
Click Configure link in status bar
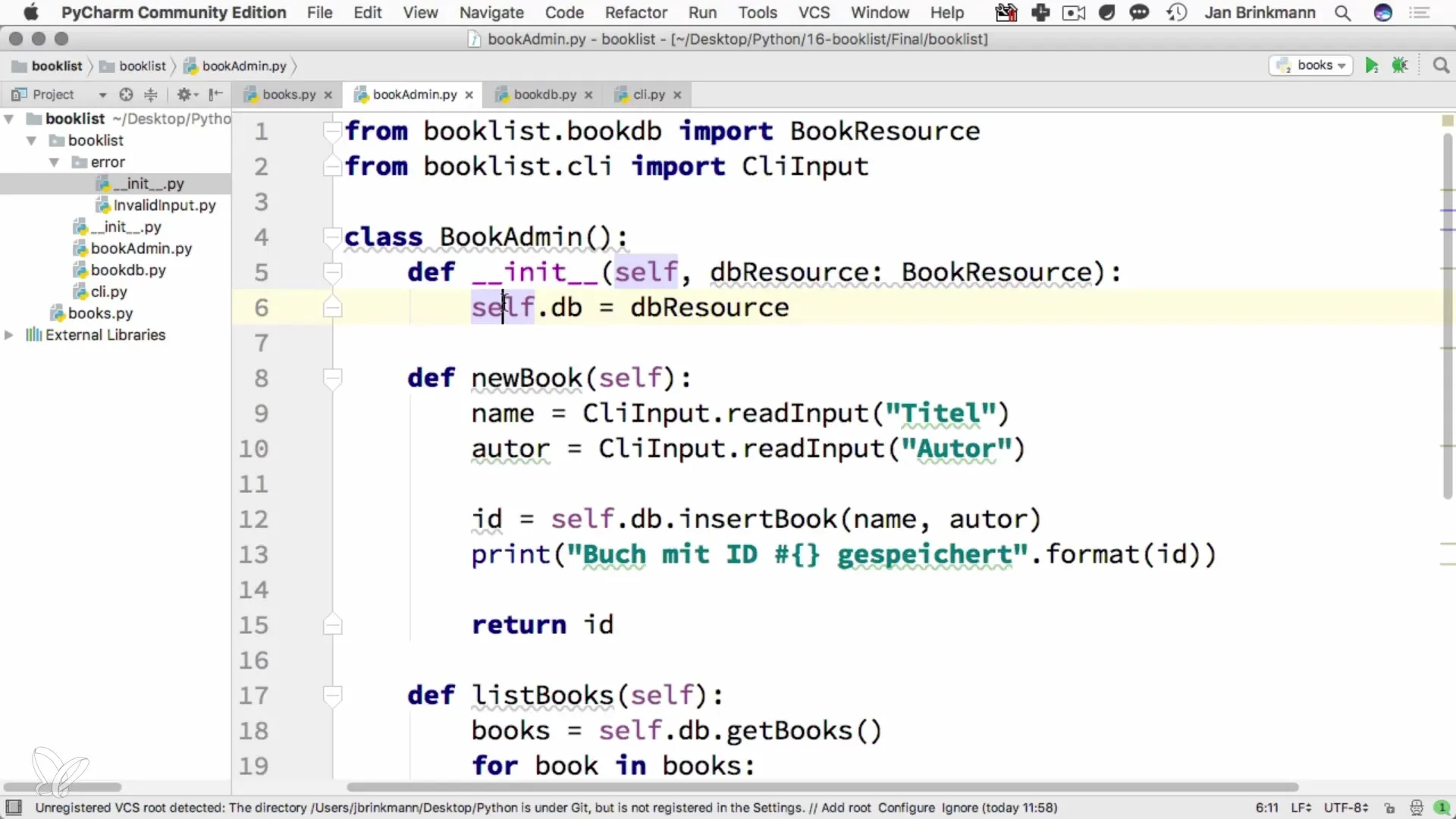pos(906,808)
